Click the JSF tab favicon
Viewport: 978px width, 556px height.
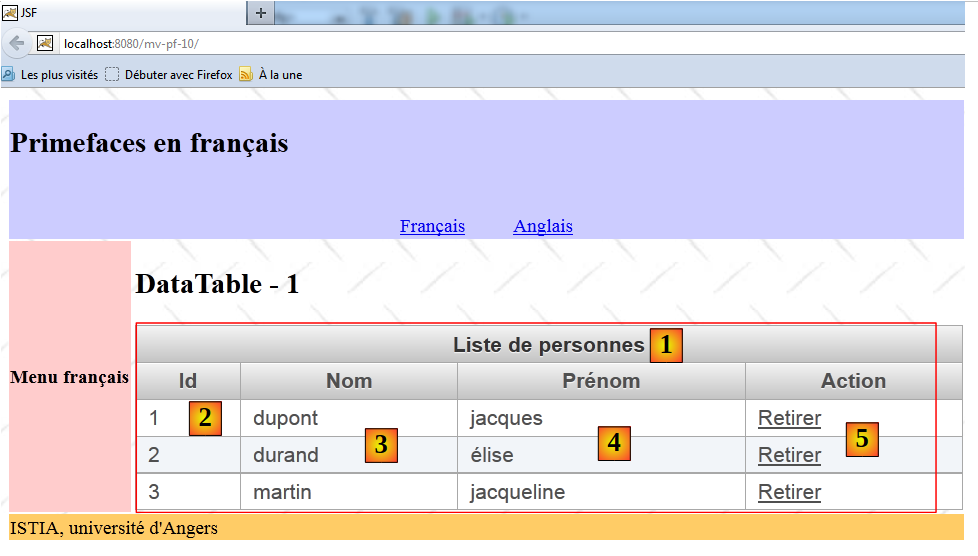[x=10, y=12]
